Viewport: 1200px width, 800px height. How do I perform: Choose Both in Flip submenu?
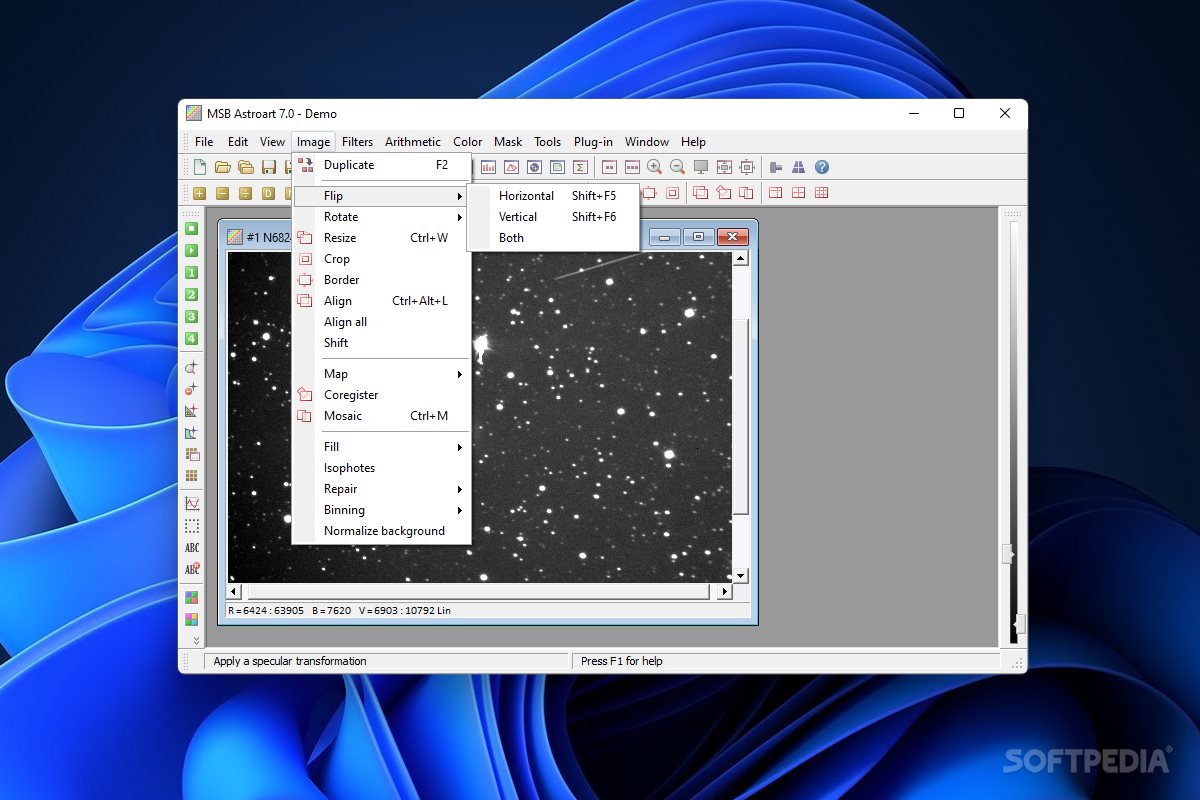tap(553, 238)
